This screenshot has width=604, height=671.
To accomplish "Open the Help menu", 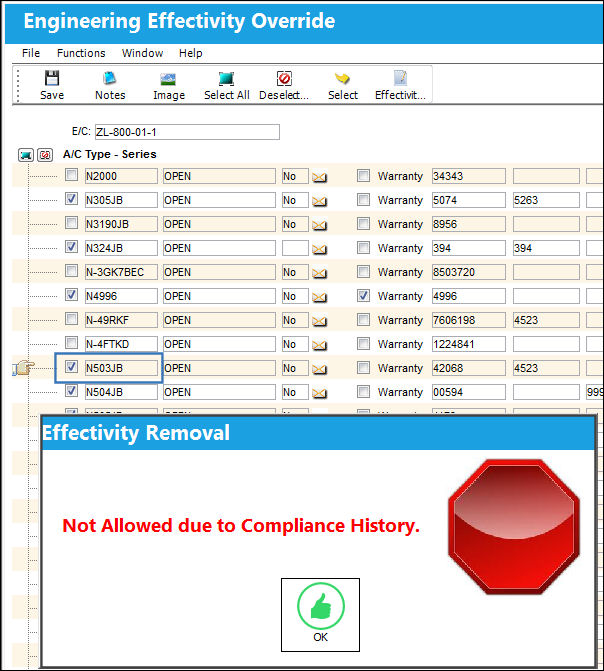I will (x=190, y=53).
